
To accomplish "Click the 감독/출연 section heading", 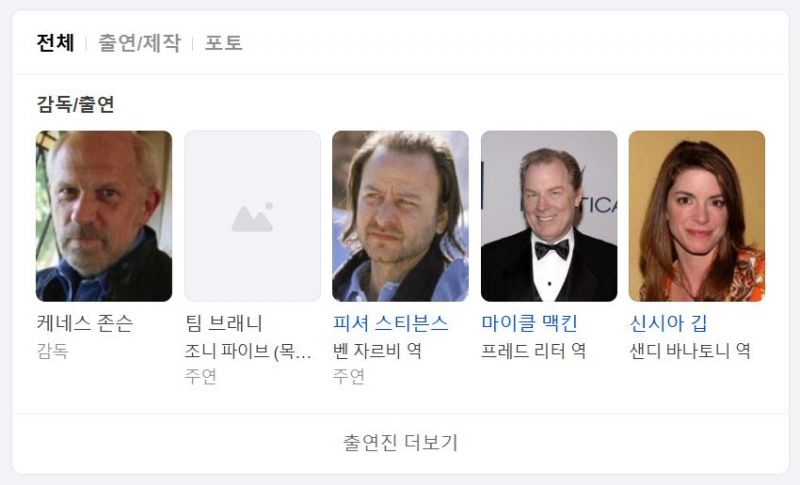I will point(75,104).
